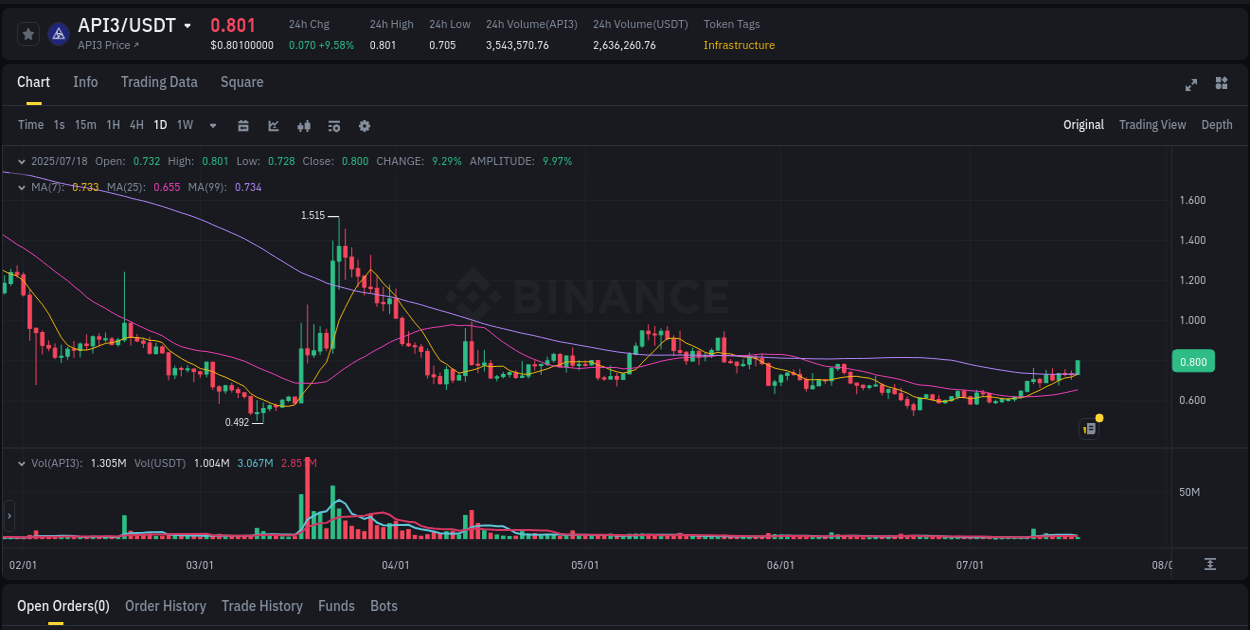Open more intervals dropdown next to 1W
The width and height of the screenshot is (1250, 630).
pos(212,125)
